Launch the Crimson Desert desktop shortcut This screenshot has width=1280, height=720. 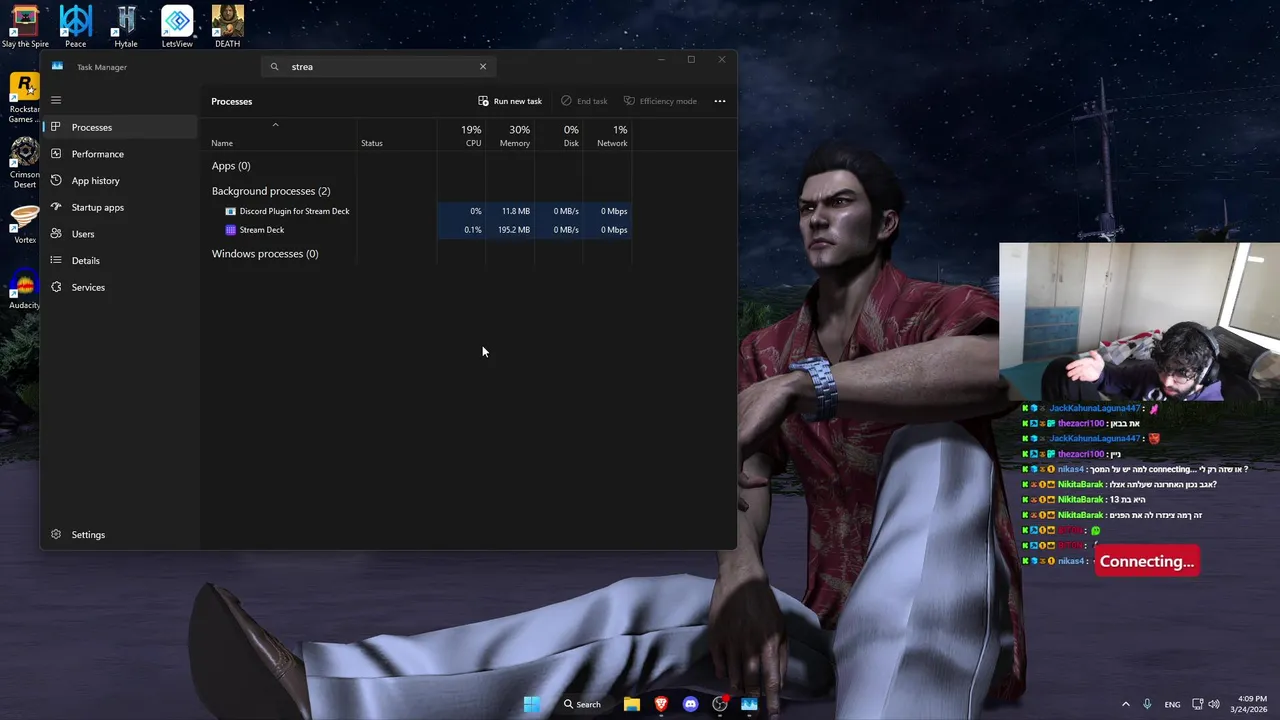coord(24,163)
